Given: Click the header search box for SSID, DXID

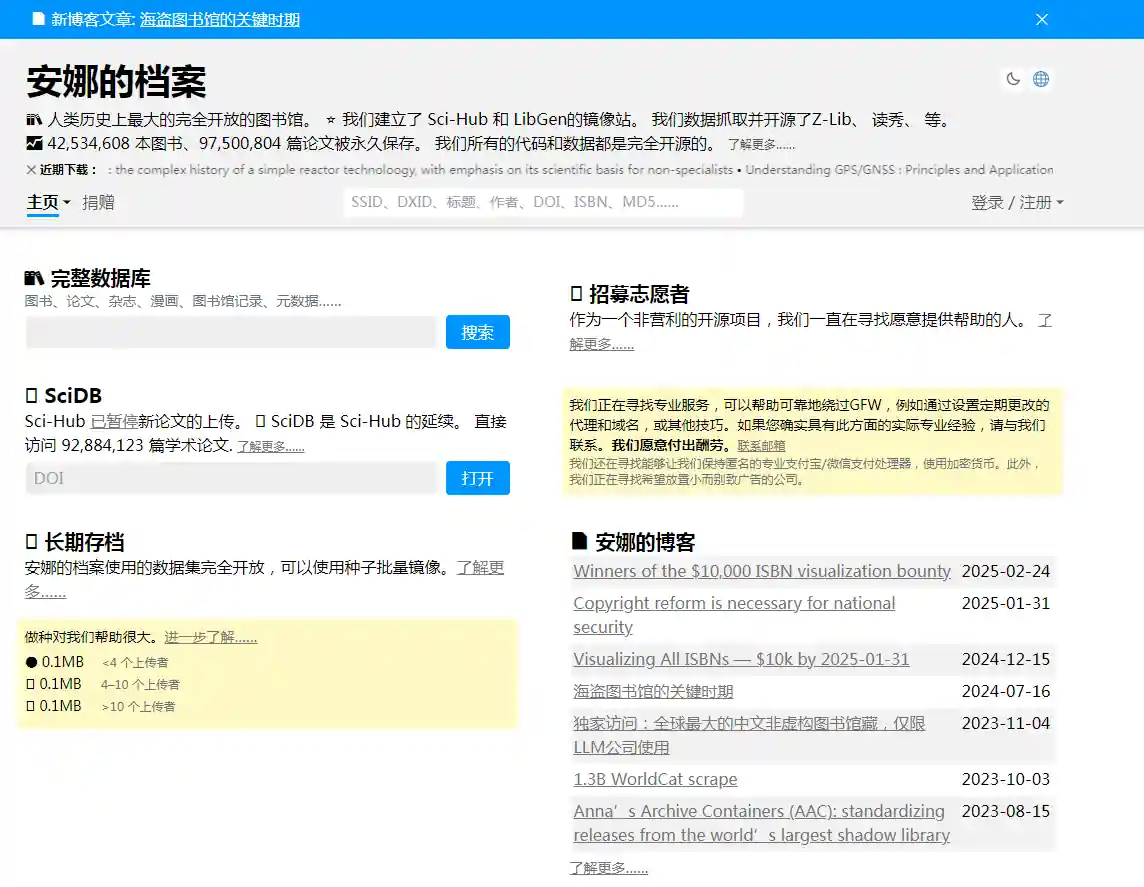Looking at the screenshot, I should (x=543, y=203).
